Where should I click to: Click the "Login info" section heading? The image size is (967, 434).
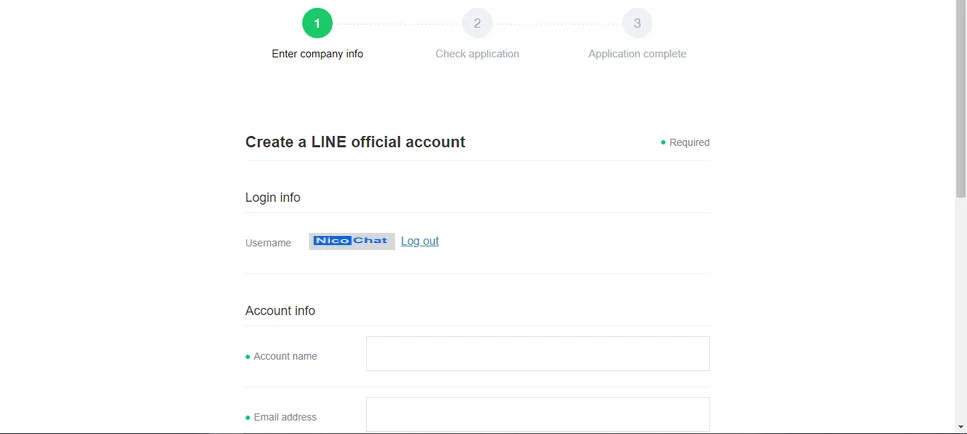tap(273, 198)
